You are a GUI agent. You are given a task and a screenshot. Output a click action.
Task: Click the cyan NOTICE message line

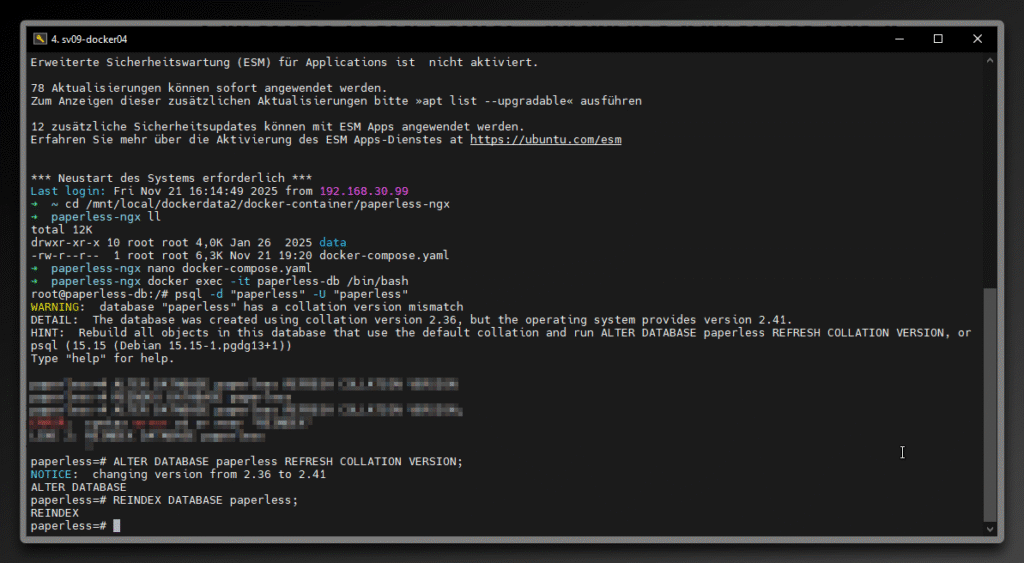point(178,474)
